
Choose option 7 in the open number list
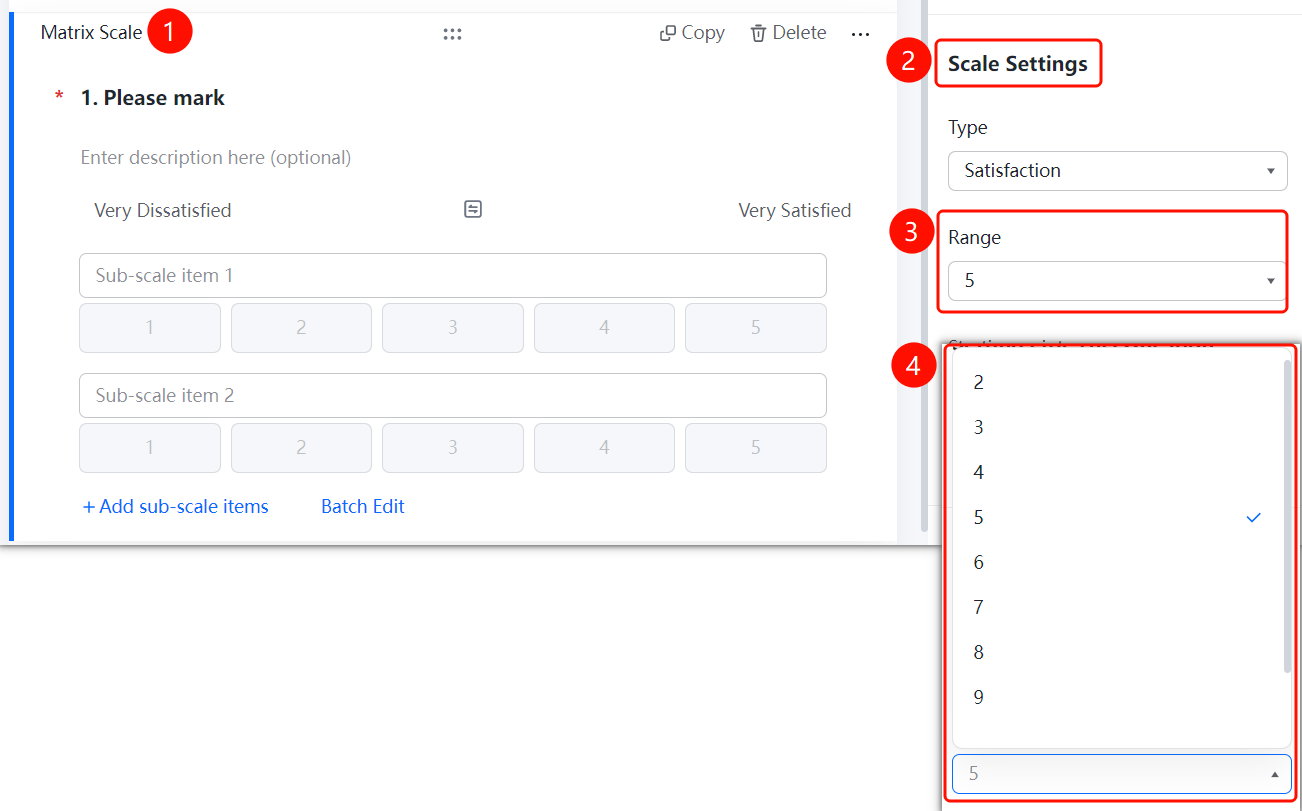1116,607
